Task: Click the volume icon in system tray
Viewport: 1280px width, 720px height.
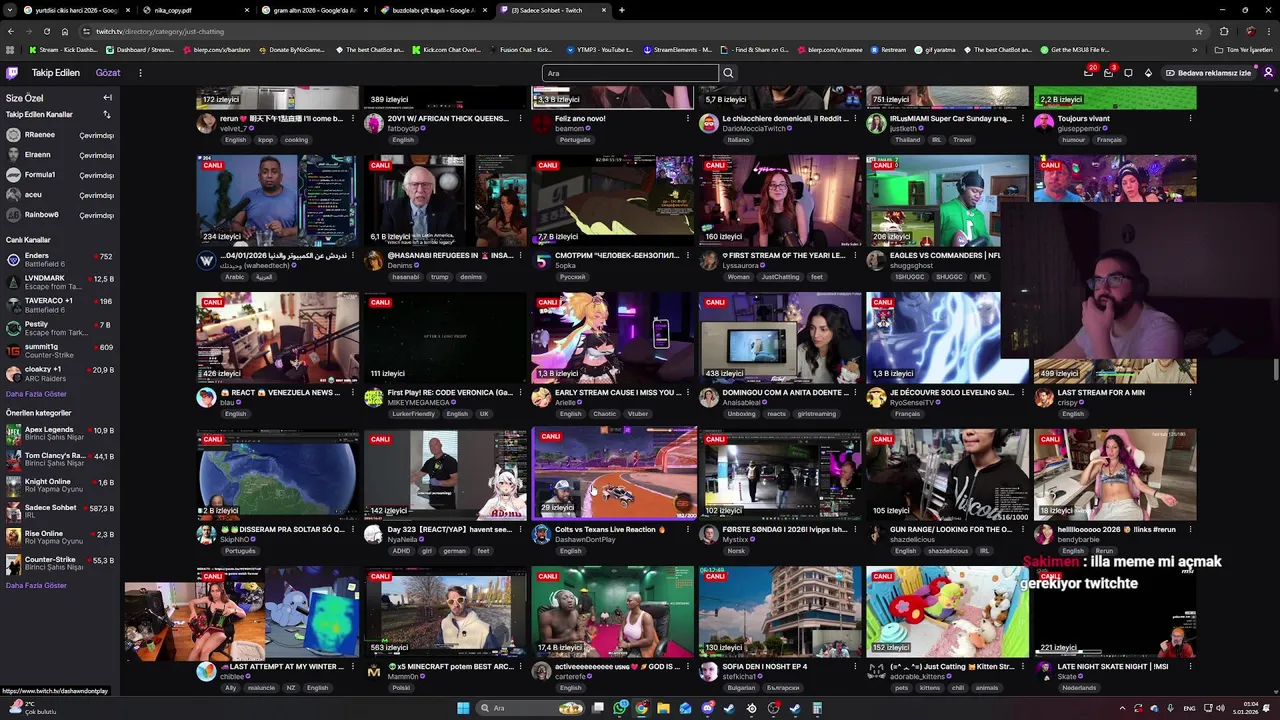Action: (1220, 708)
